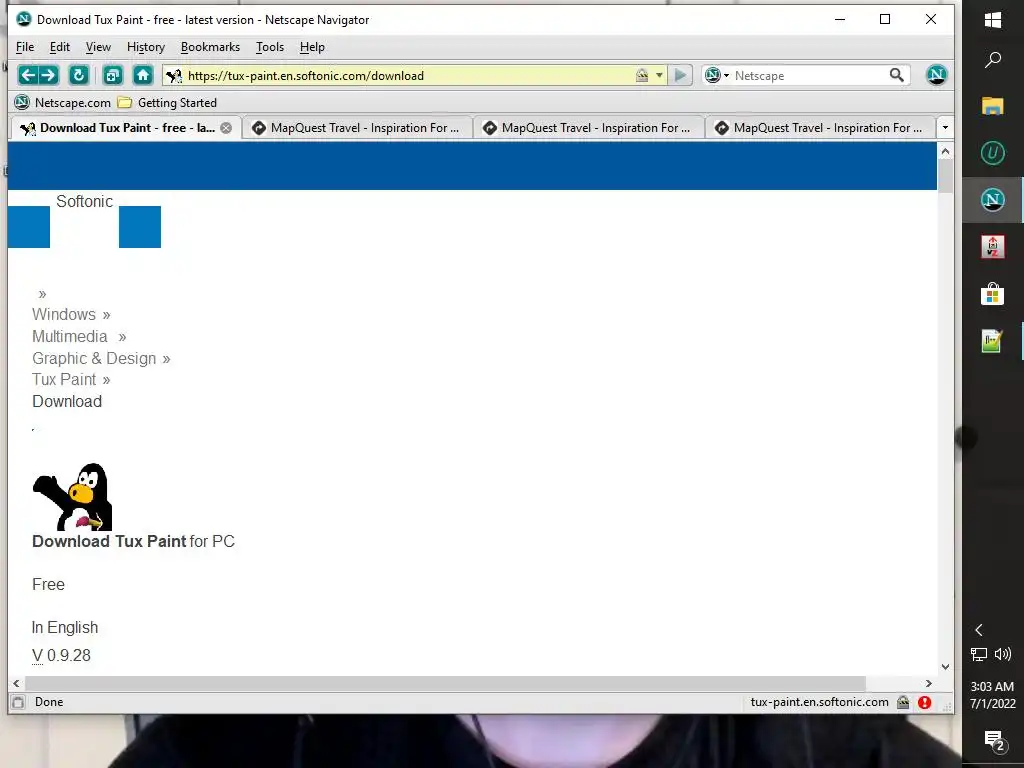Image resolution: width=1024 pixels, height=768 pixels.
Task: Click the Netscape search input field
Action: 808,75
